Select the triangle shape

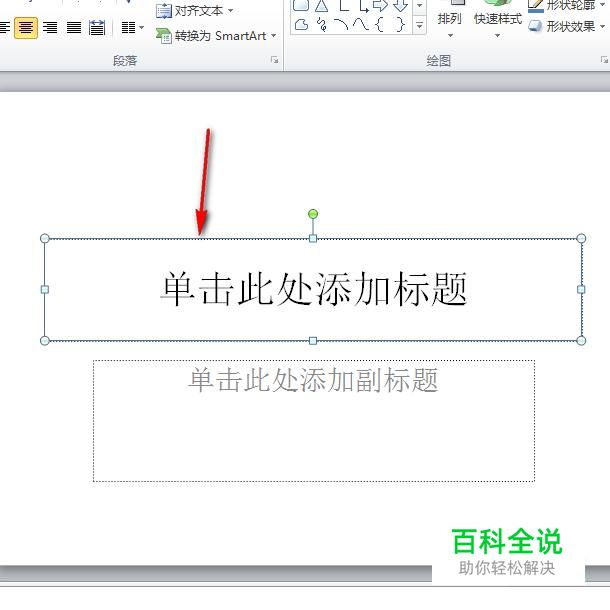(321, 5)
